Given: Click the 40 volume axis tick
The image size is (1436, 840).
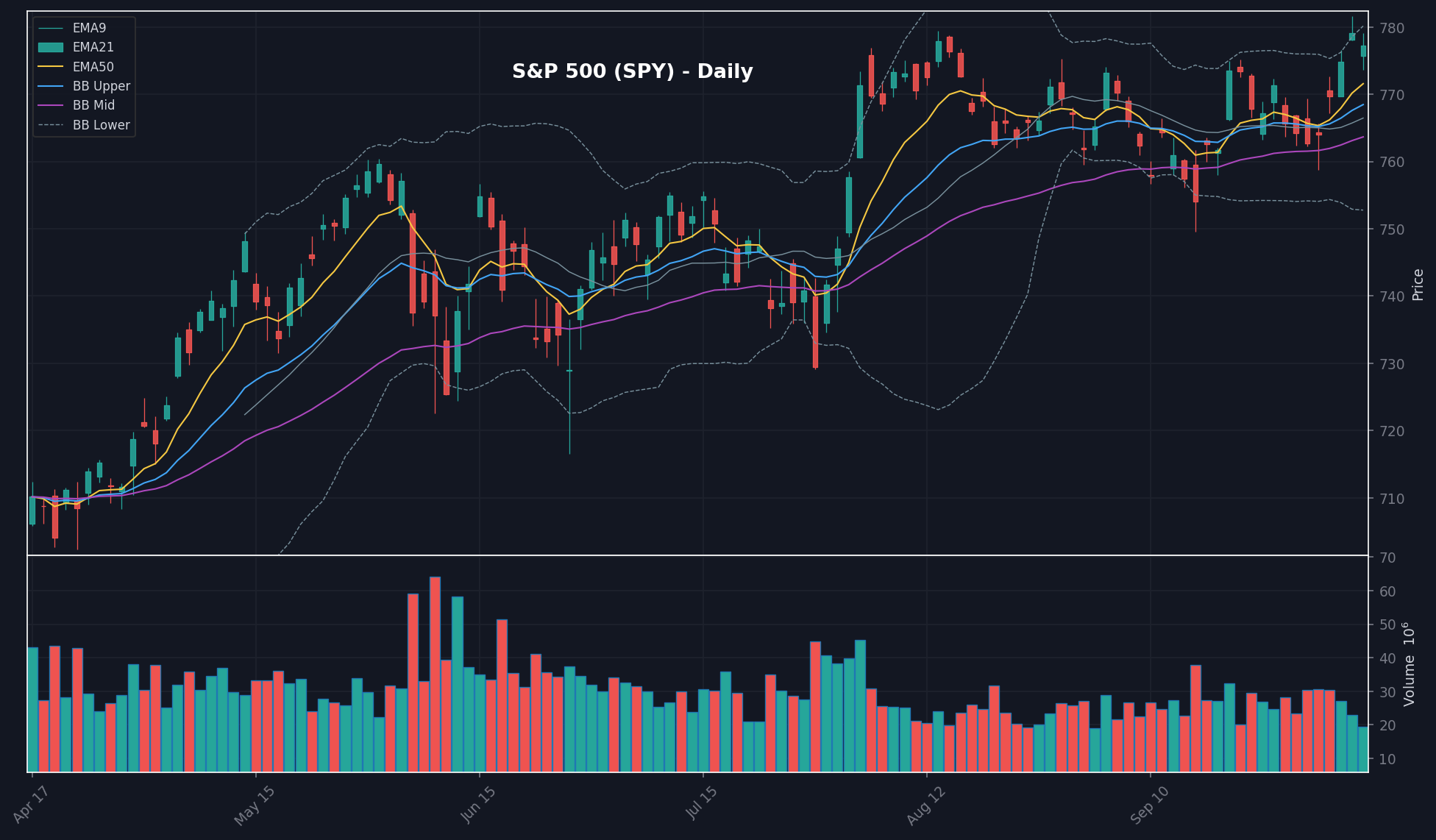Looking at the screenshot, I should pos(1387,658).
